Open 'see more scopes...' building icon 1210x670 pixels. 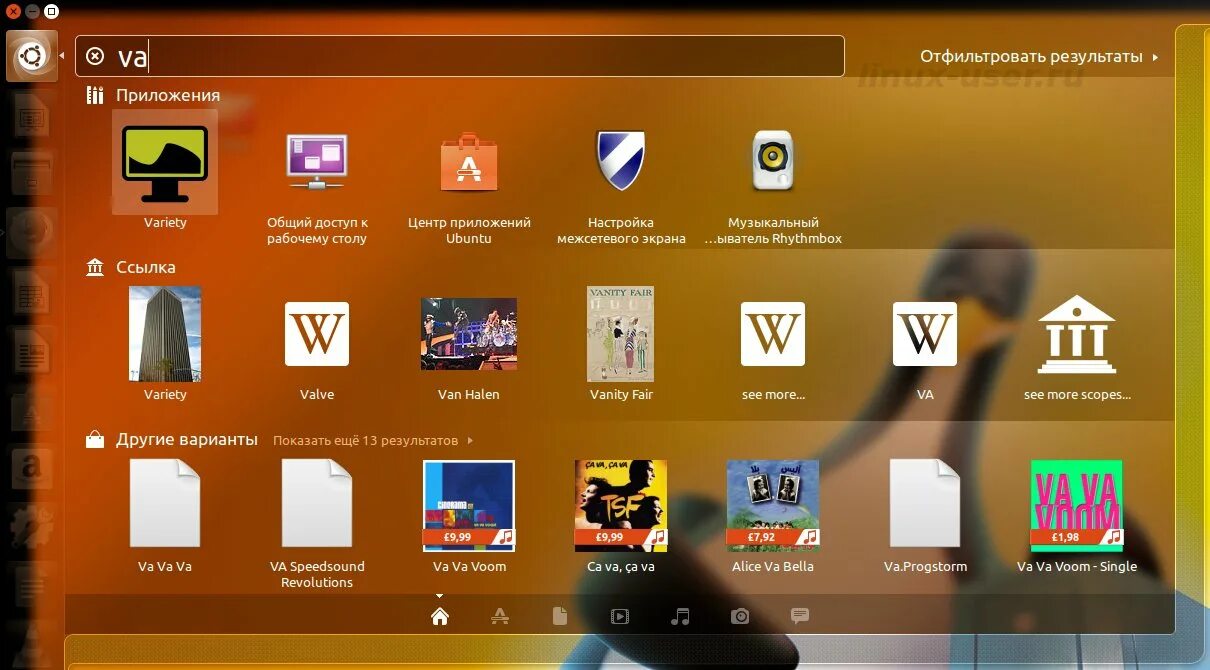(x=1077, y=334)
